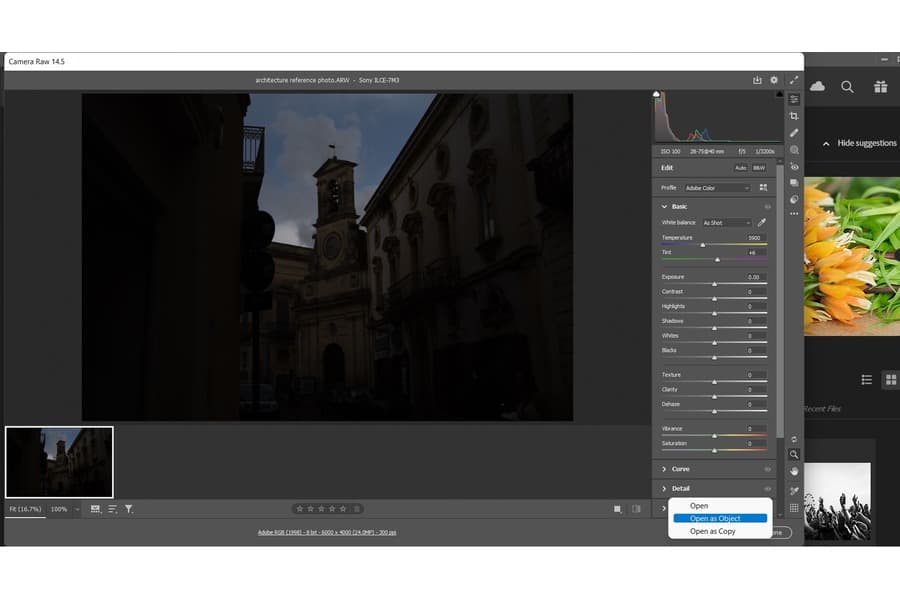900x600 pixels.
Task: Open the Snapshots panel icon
Action: pyautogui.click(x=794, y=183)
